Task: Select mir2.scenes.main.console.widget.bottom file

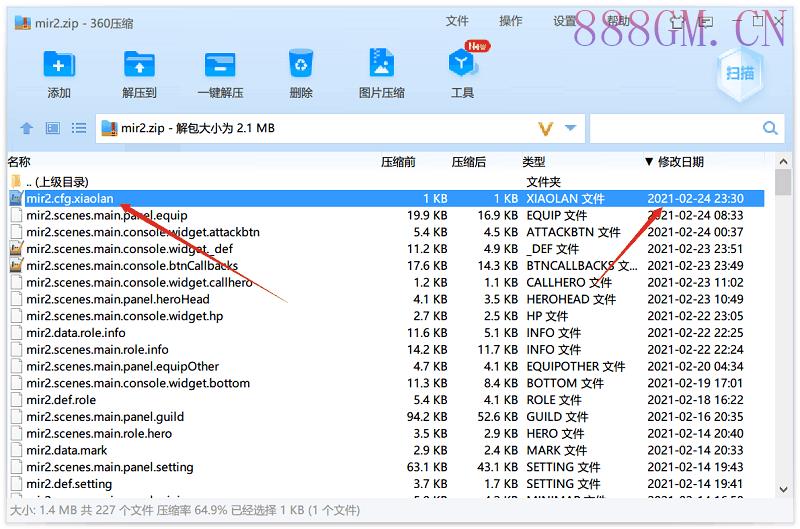Action: click(x=386, y=383)
